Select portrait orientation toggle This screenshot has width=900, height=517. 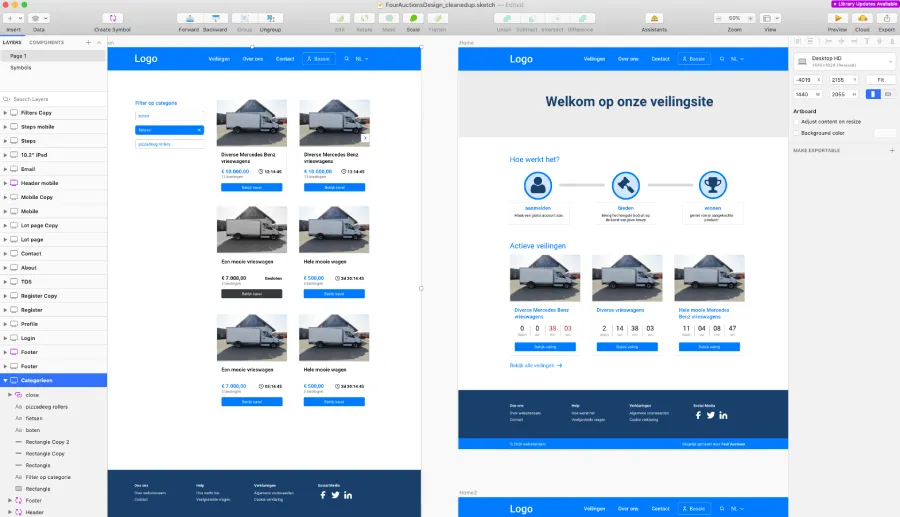873,94
